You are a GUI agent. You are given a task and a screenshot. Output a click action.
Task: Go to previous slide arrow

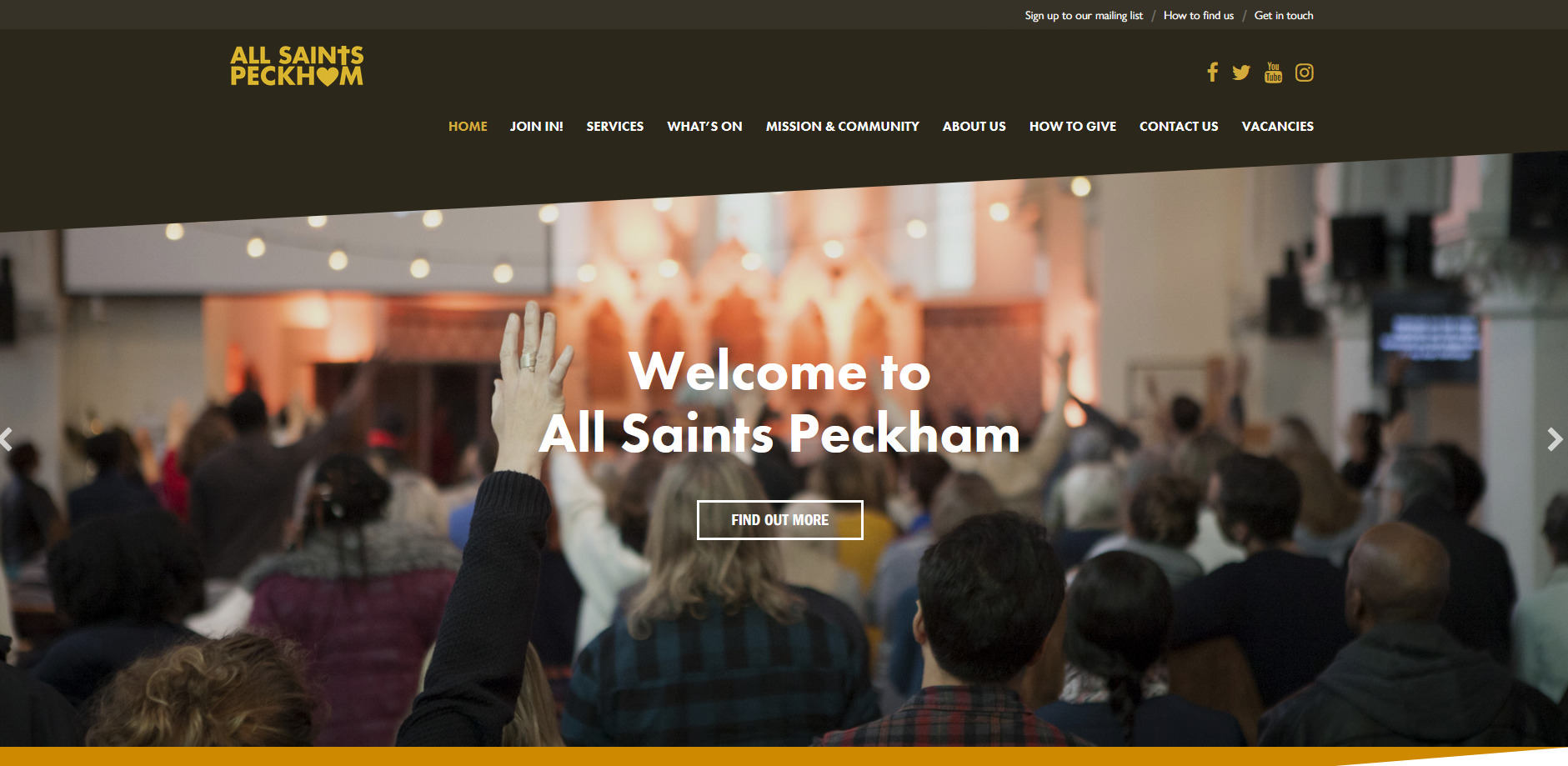coord(6,439)
